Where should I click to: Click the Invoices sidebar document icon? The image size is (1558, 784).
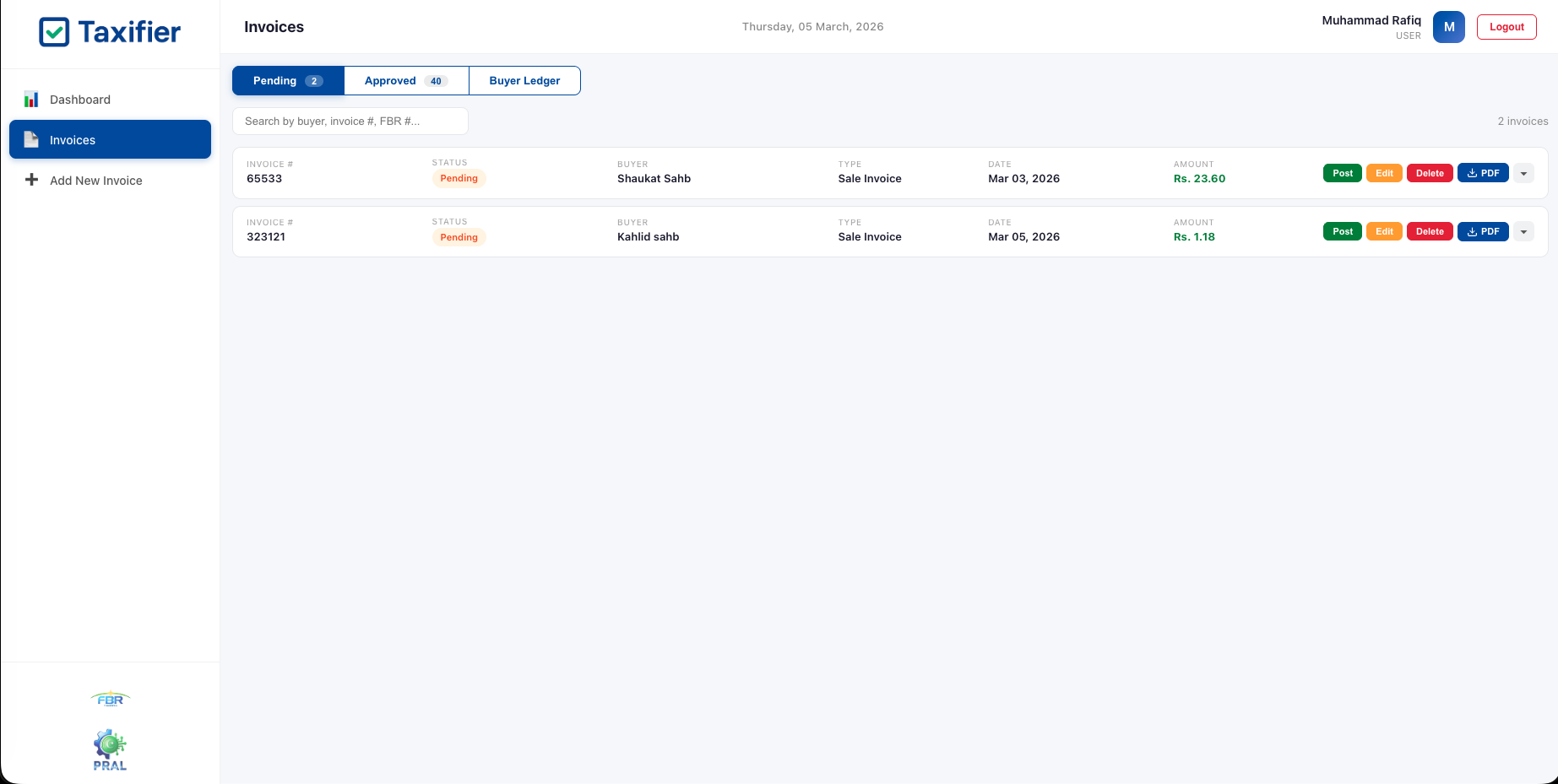click(x=31, y=139)
